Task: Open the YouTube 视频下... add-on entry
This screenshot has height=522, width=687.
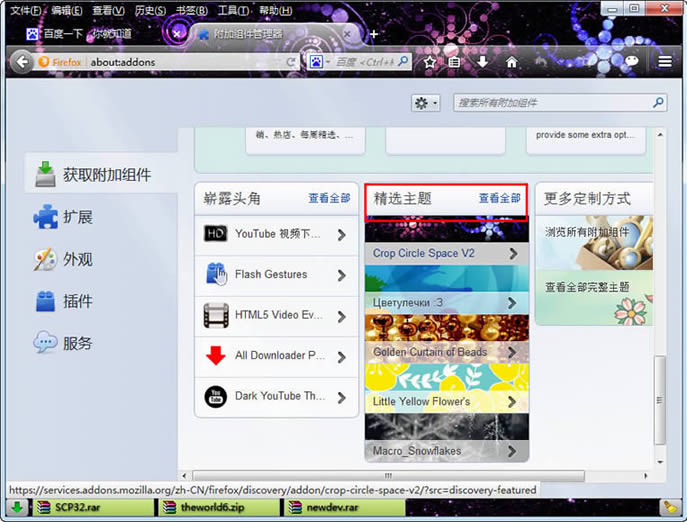Action: pyautogui.click(x=276, y=234)
